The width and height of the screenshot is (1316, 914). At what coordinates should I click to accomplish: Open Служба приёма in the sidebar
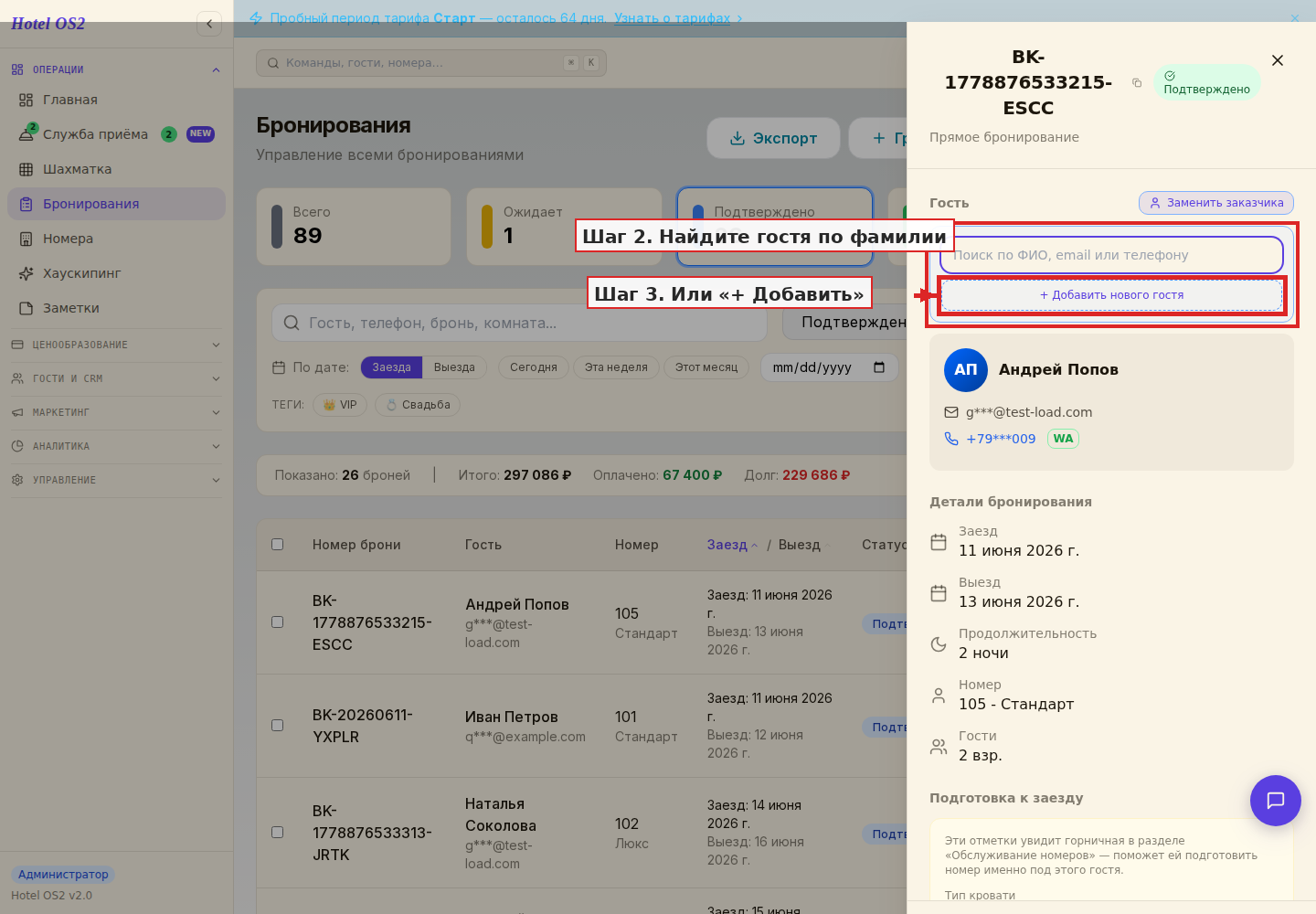[116, 134]
